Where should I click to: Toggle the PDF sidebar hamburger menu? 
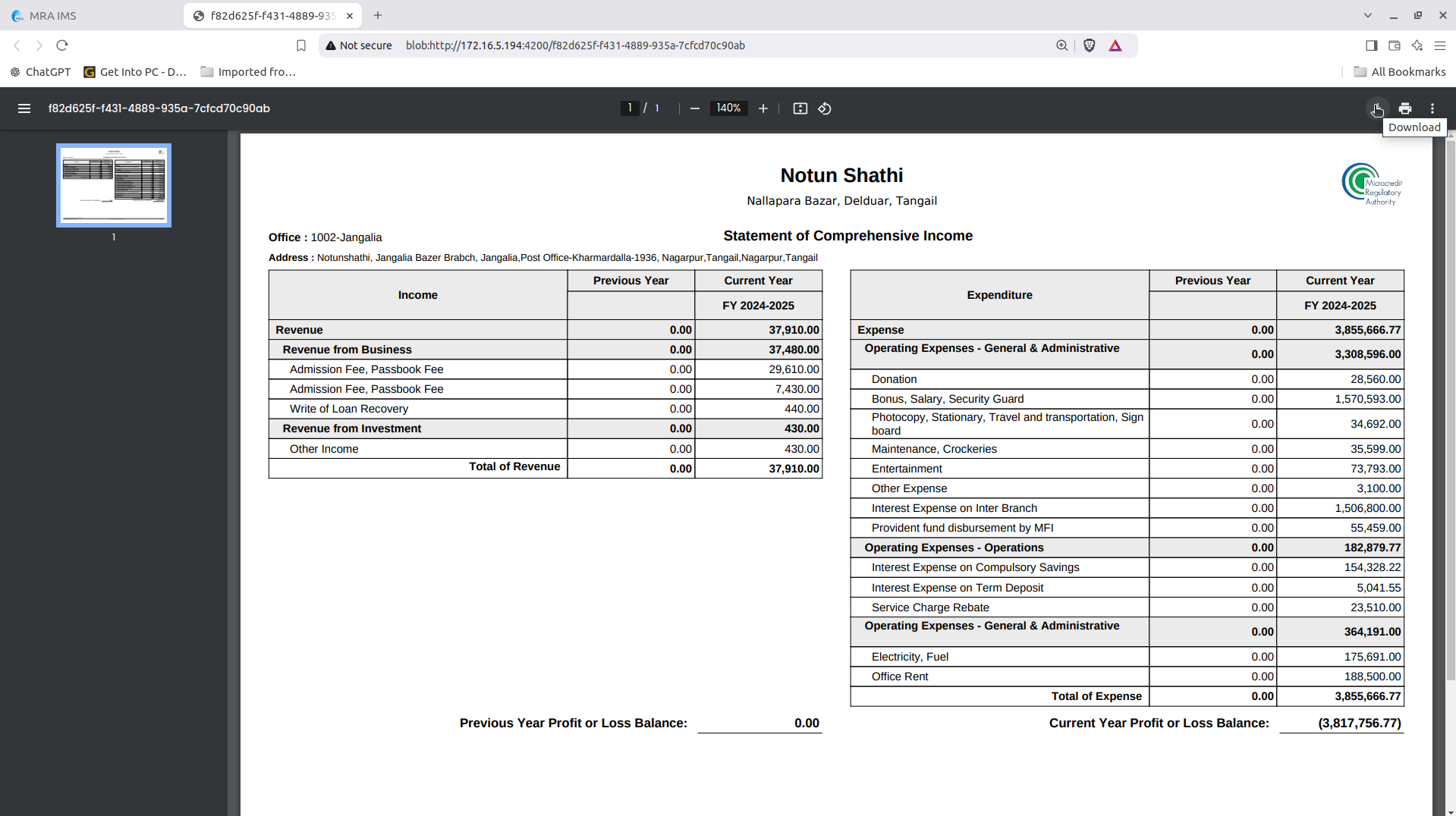24,108
